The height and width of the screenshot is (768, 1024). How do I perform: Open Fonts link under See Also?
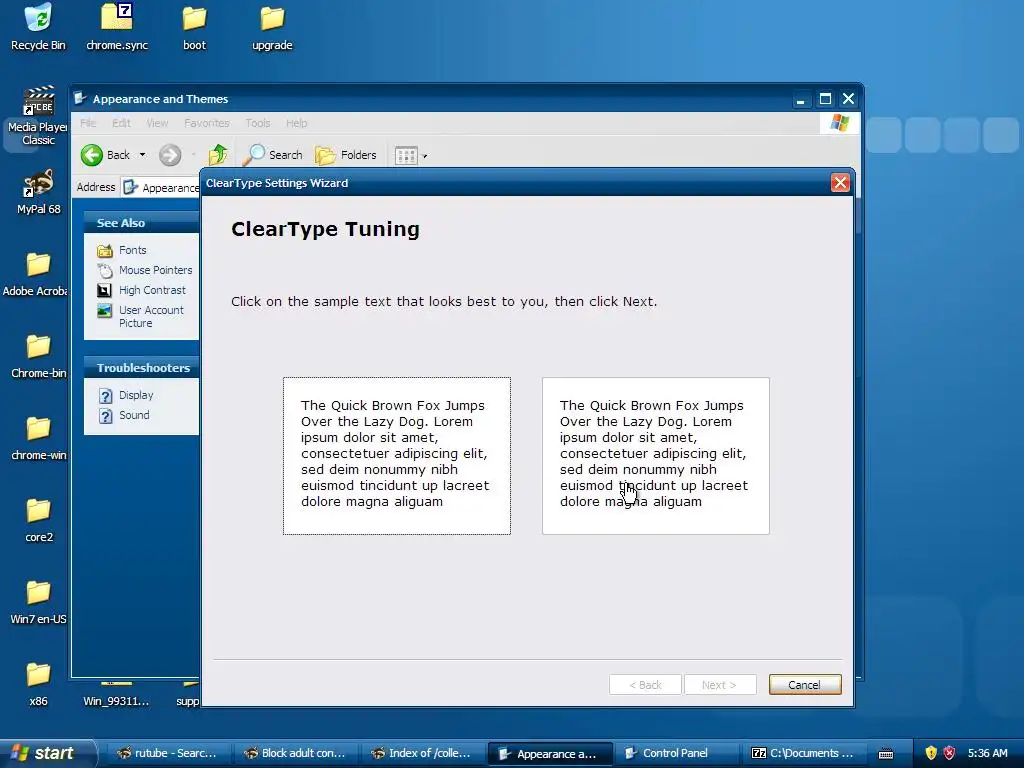pyautogui.click(x=133, y=250)
